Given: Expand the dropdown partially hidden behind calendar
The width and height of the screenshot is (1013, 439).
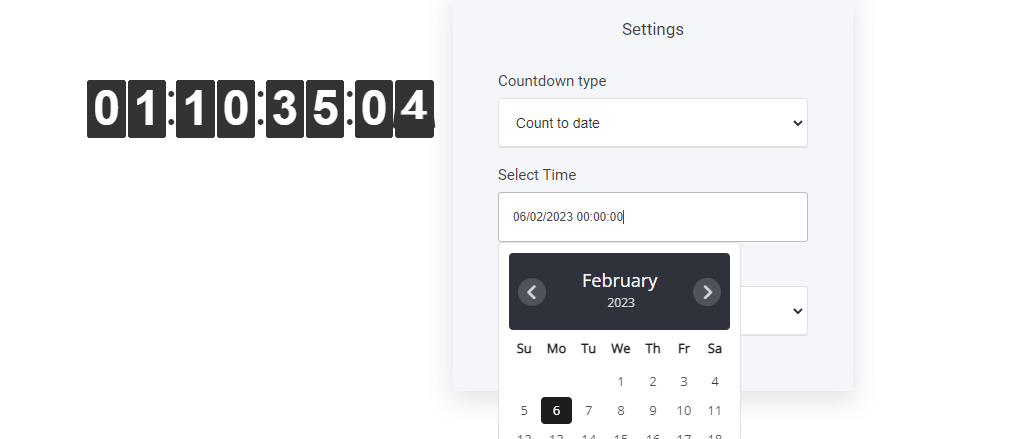Looking at the screenshot, I should point(796,311).
